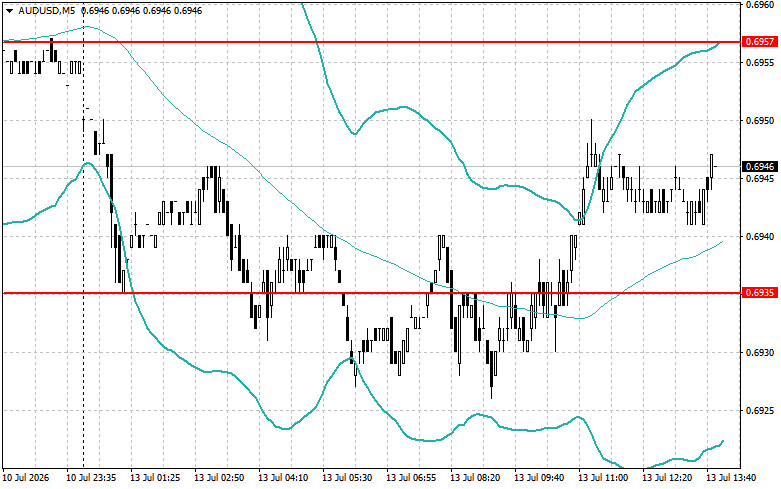Click the gray horizontal current price line
Image resolution: width=781 pixels, height=489 pixels.
[372, 166]
